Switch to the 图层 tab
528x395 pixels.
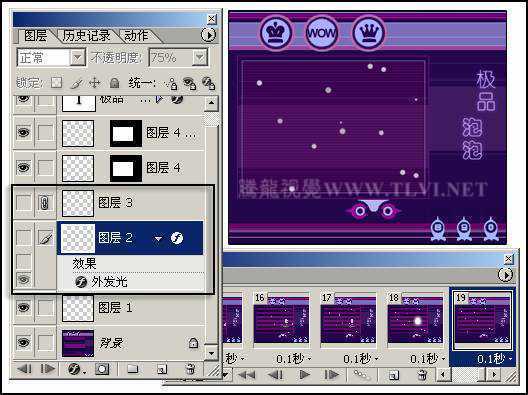(x=35, y=36)
